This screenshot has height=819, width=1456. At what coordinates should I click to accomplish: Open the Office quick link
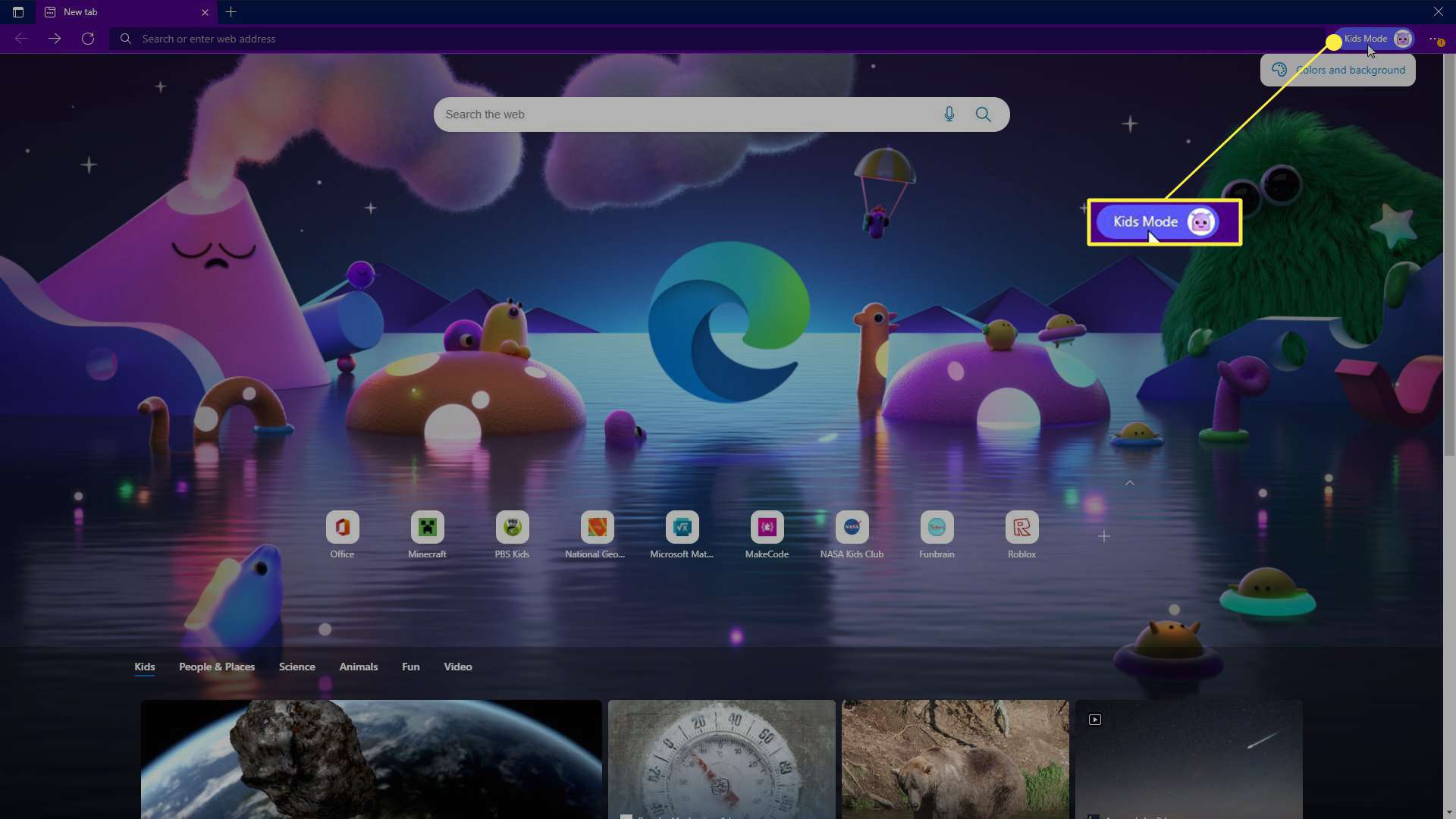tap(342, 535)
